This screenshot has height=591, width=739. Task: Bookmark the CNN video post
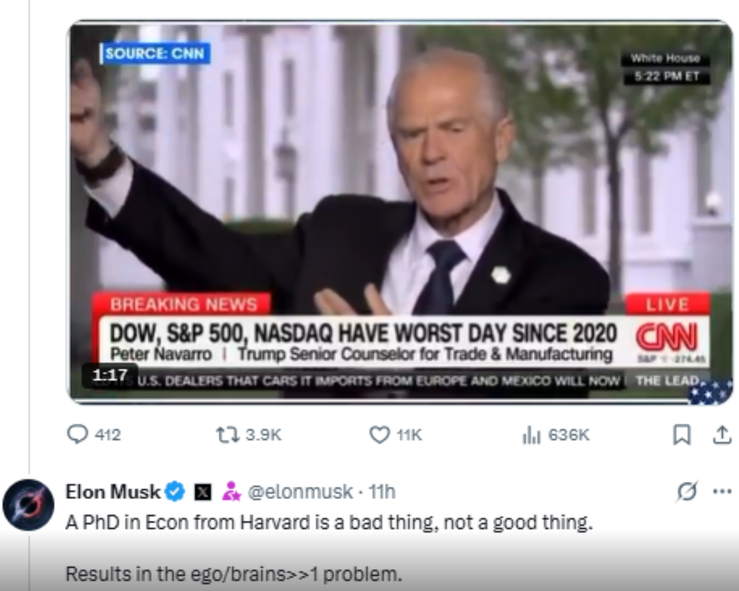click(682, 434)
